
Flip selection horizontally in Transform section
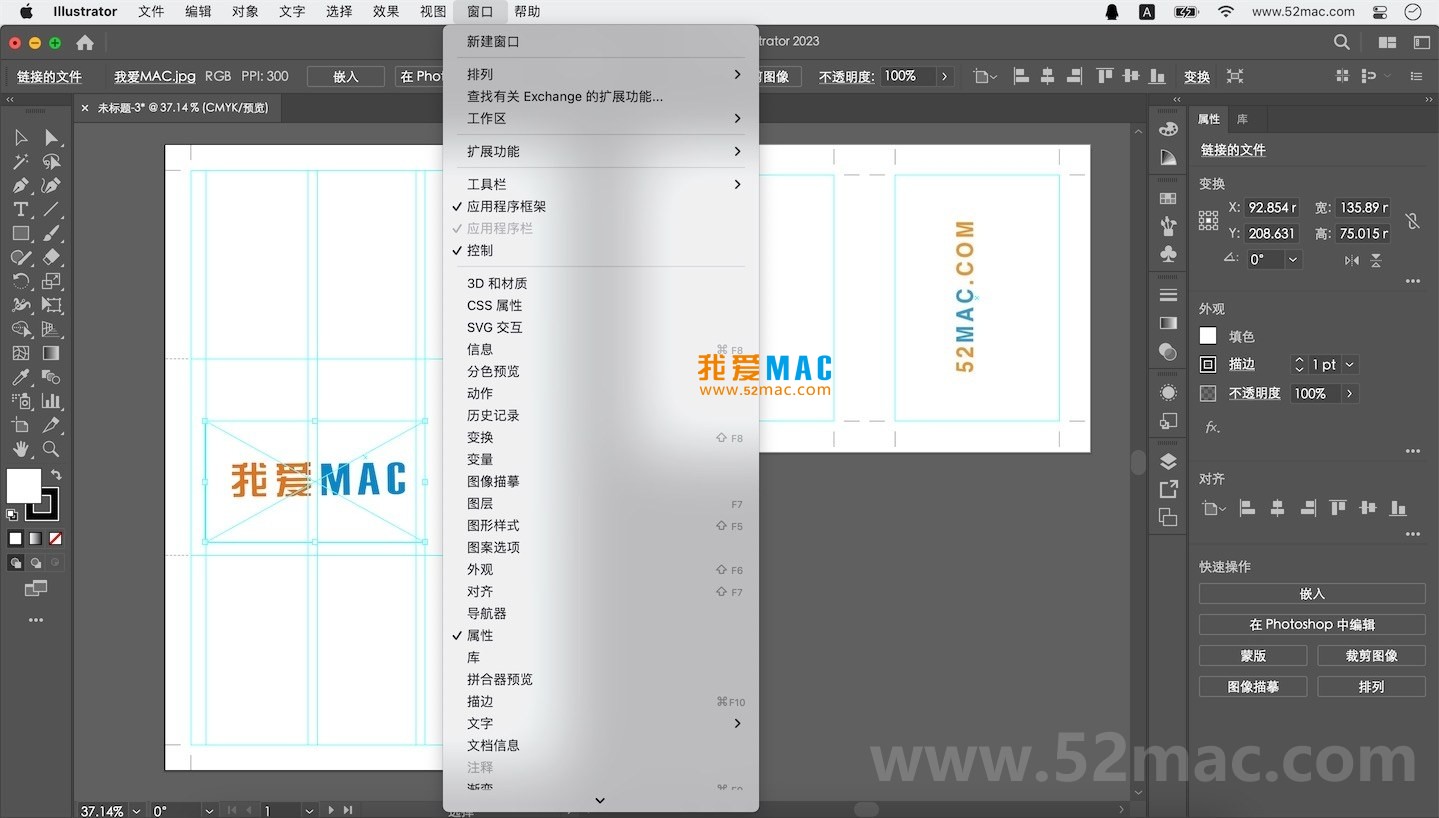pos(1352,260)
